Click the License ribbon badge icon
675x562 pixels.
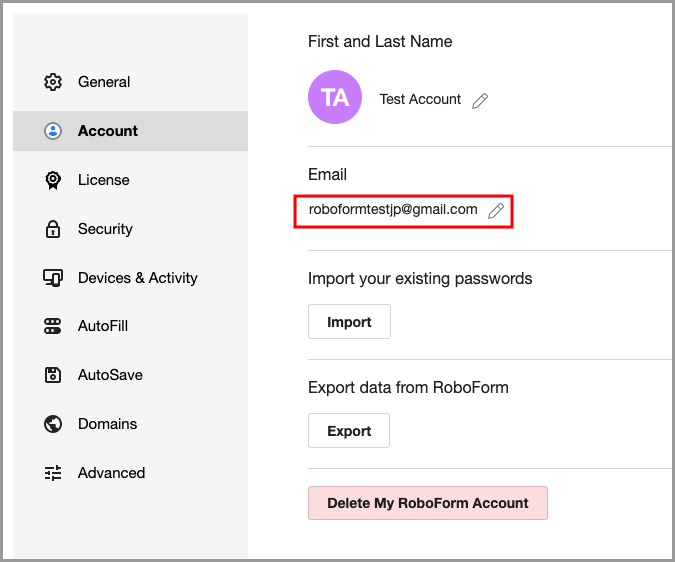click(53, 180)
